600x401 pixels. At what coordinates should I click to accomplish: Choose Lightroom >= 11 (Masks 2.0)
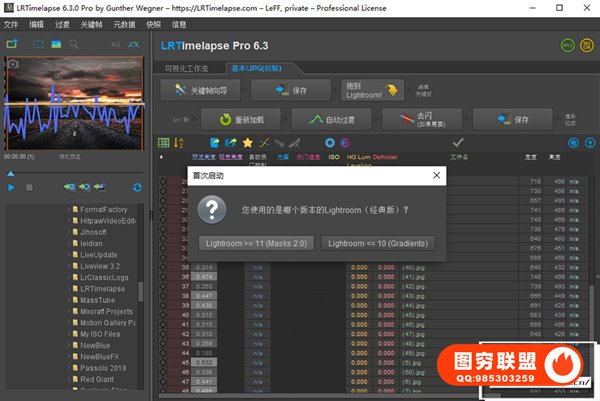coord(257,243)
